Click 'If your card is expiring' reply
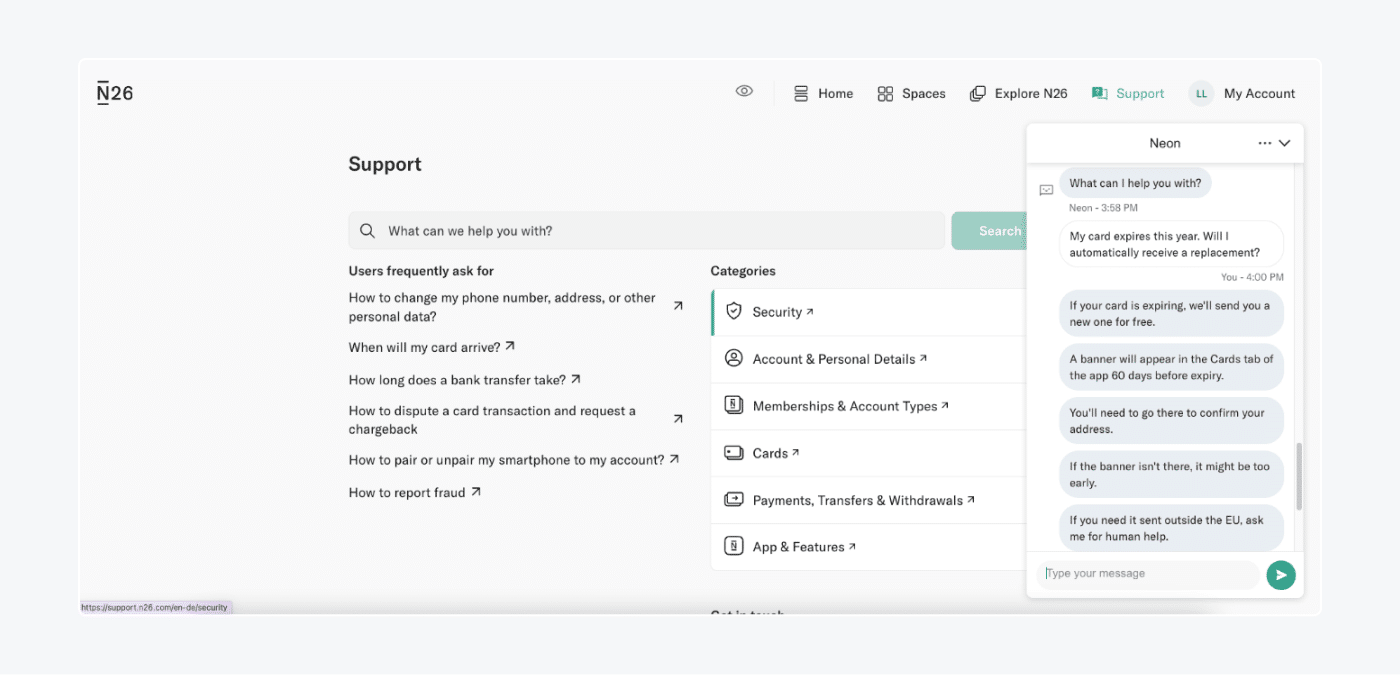Image resolution: width=1400 pixels, height=675 pixels. pos(1171,314)
